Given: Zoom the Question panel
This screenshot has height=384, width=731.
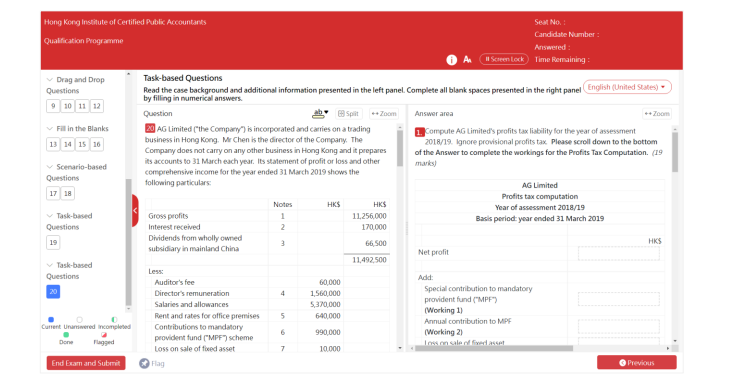Looking at the screenshot, I should (384, 113).
